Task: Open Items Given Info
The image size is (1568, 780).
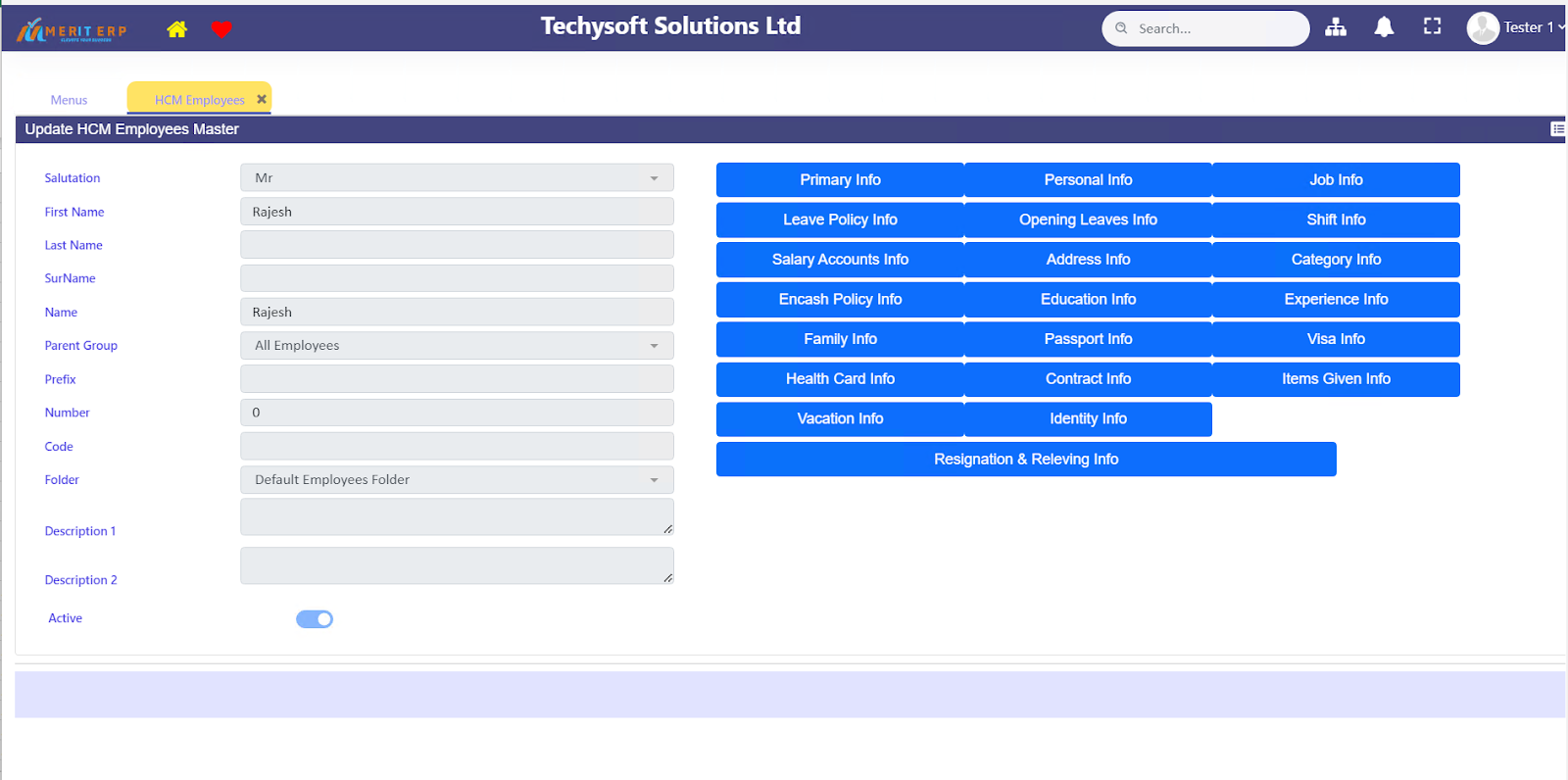Action: [x=1336, y=379]
